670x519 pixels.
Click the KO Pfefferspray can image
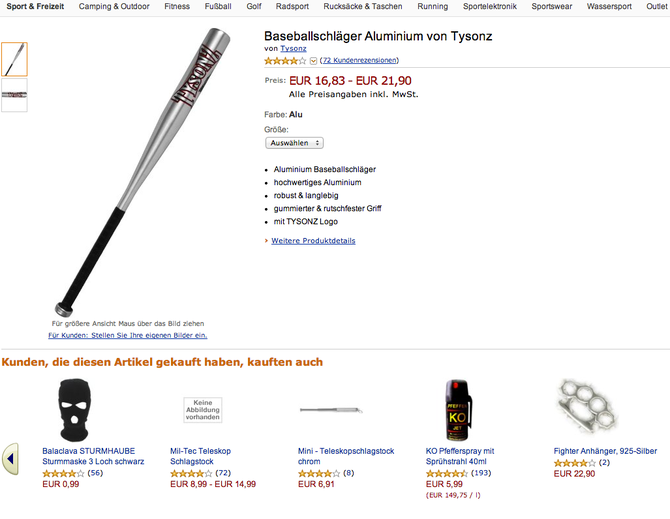tap(458, 410)
